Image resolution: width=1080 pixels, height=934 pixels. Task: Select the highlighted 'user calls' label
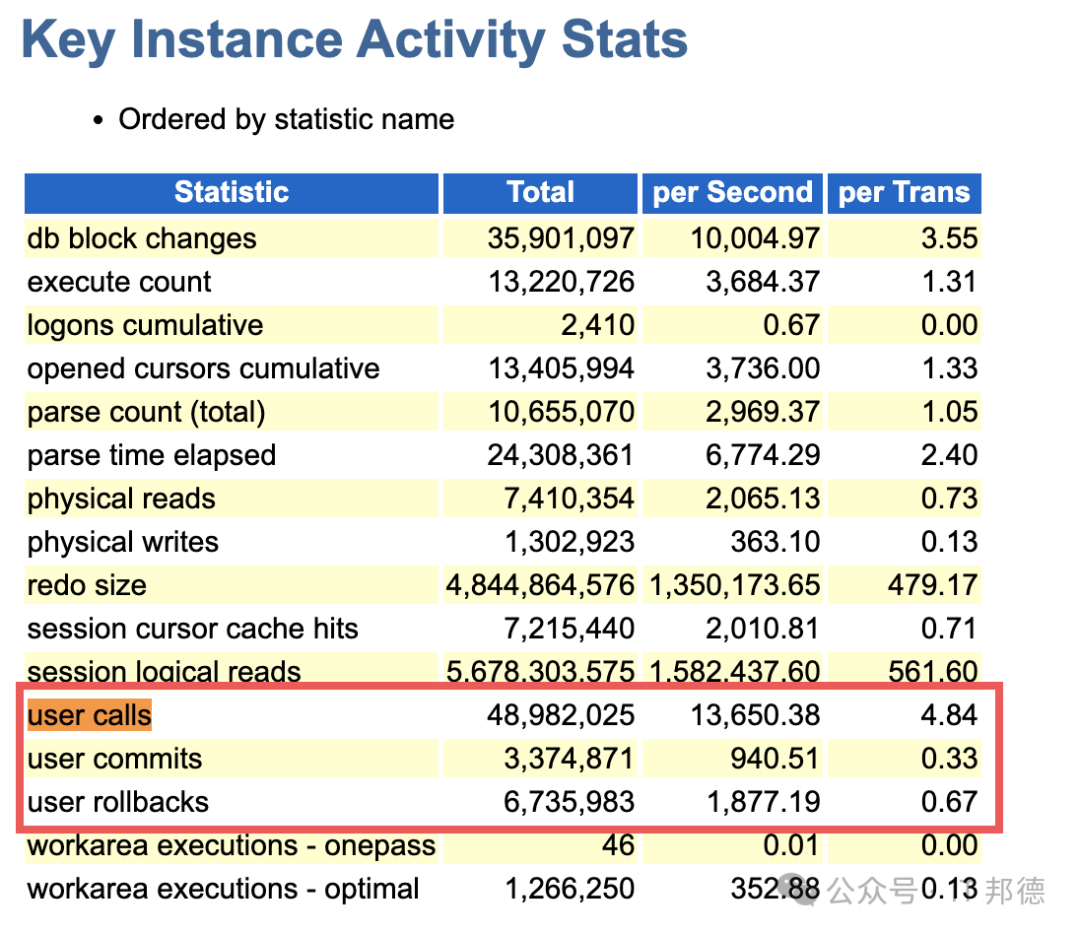pos(90,716)
